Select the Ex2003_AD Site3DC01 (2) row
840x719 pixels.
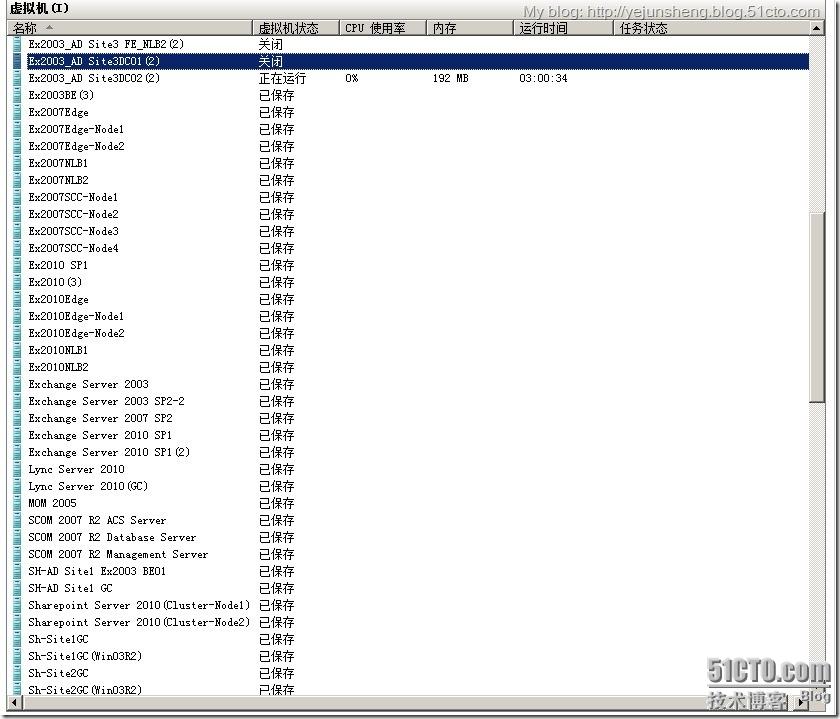[x=411, y=62]
